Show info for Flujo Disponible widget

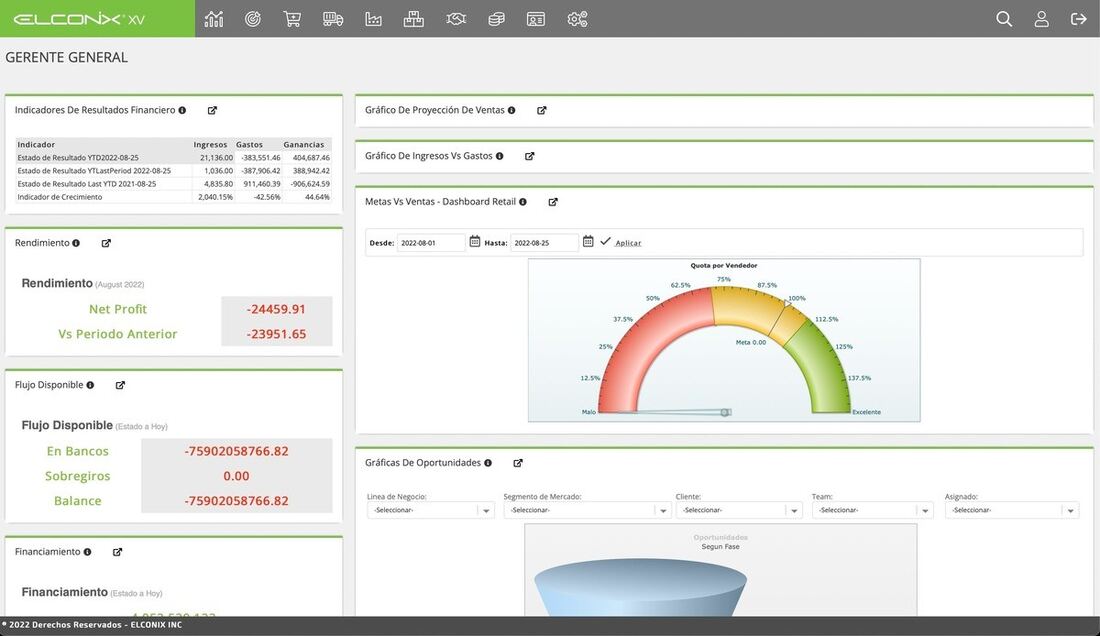click(x=90, y=385)
